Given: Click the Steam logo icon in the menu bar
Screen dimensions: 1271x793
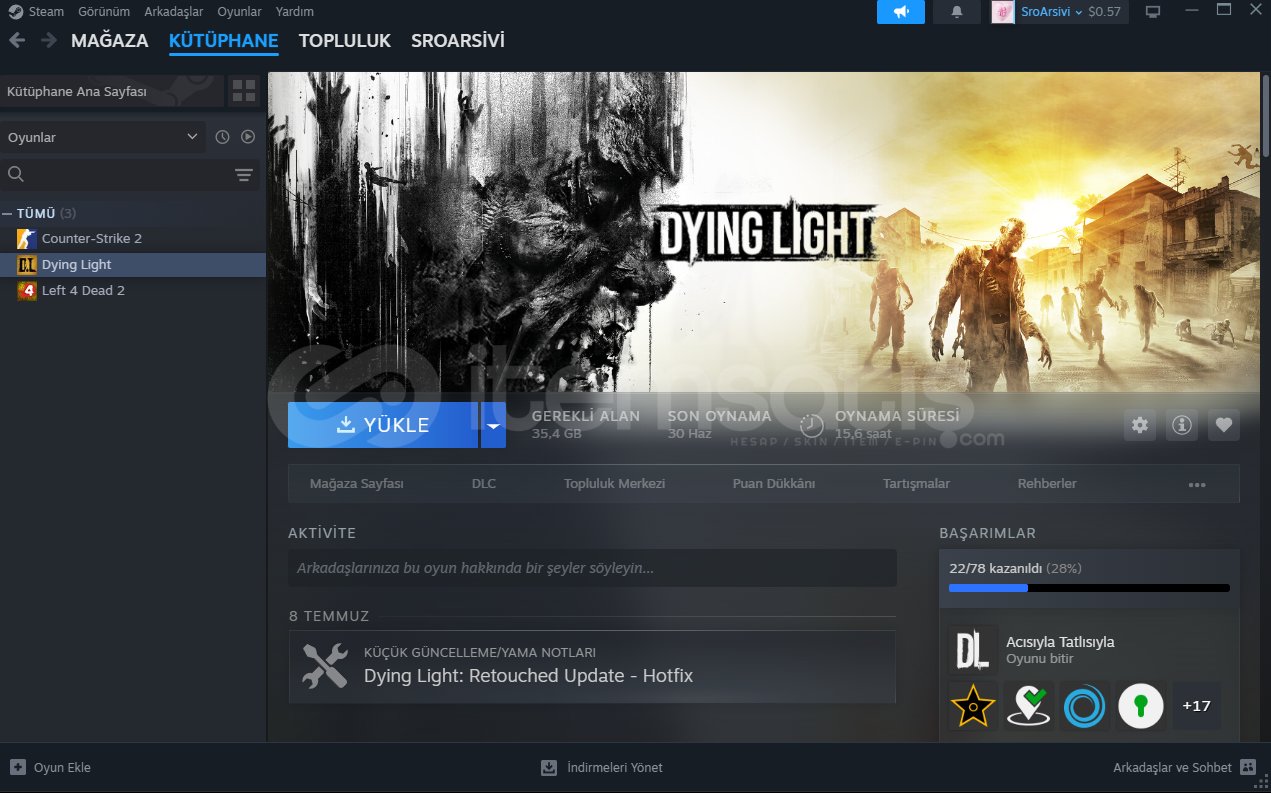Looking at the screenshot, I should tap(15, 12).
